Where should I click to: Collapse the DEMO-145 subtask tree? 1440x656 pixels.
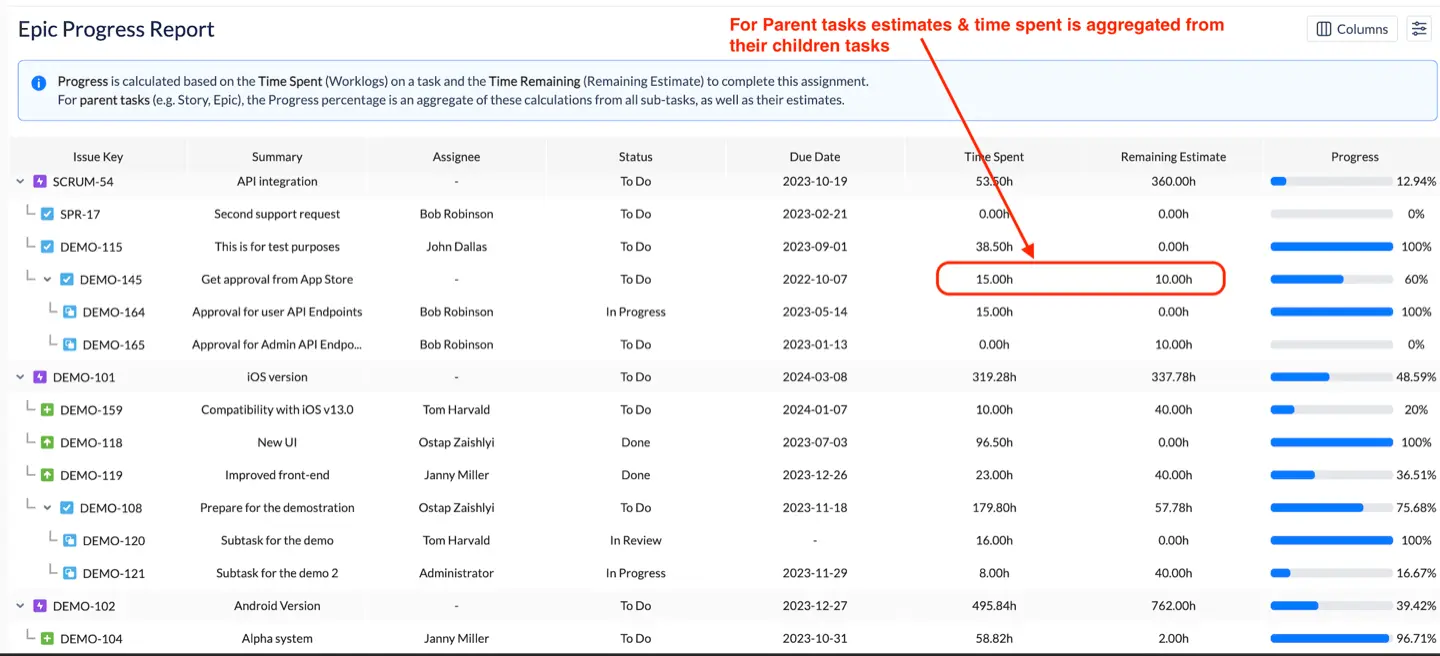(47, 280)
